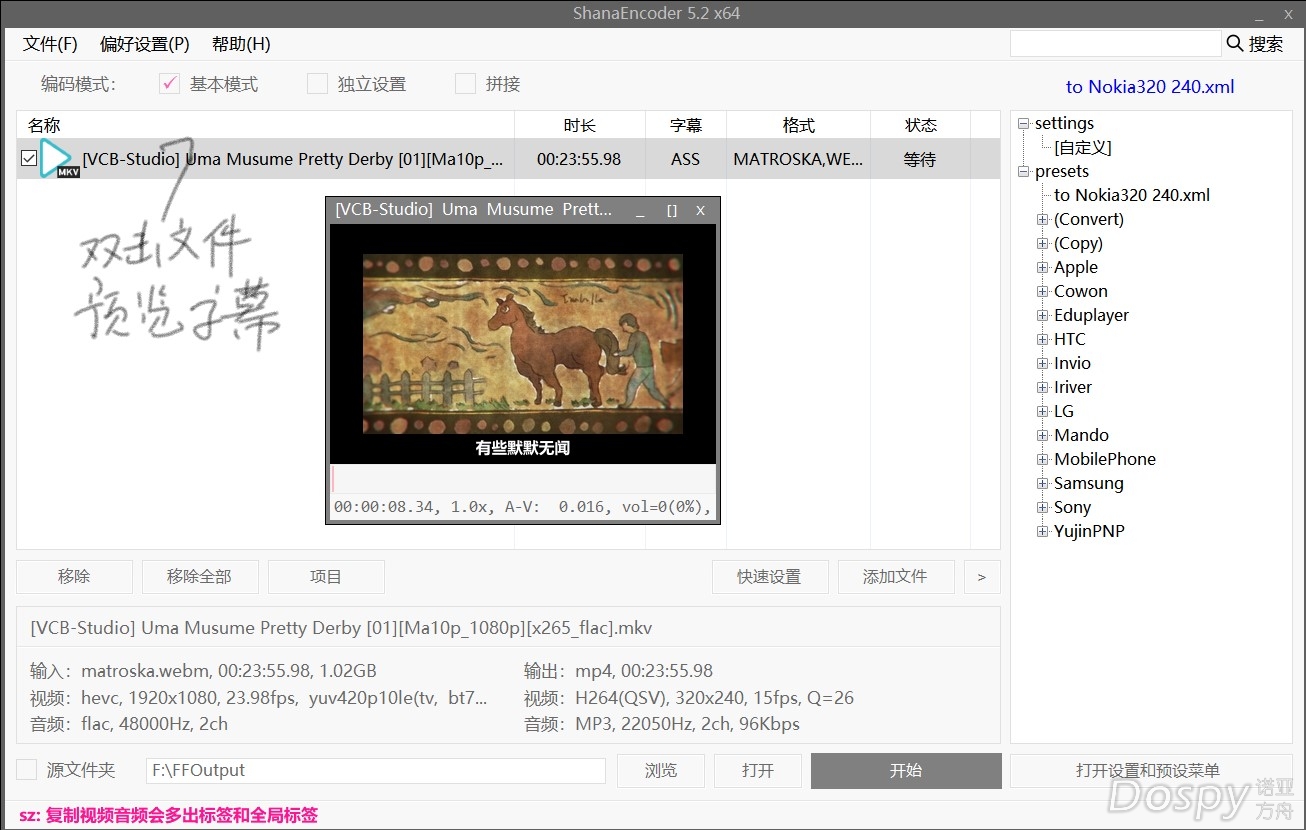
Task: Expand the MobilePhone preset folder
Action: (1043, 460)
